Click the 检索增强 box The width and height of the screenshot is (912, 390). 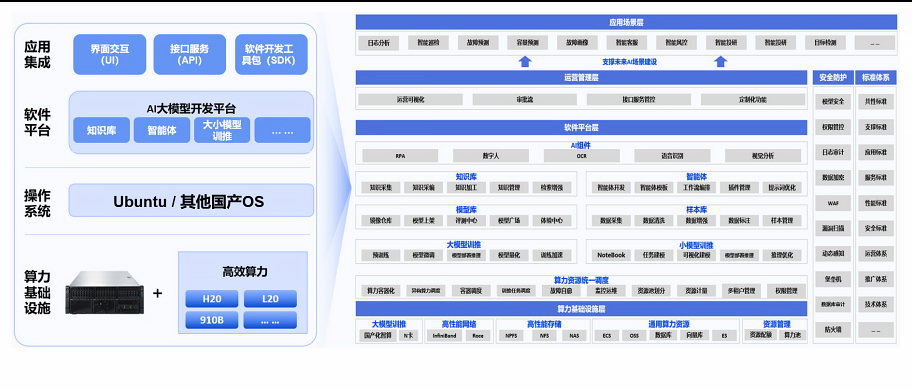tap(552, 188)
